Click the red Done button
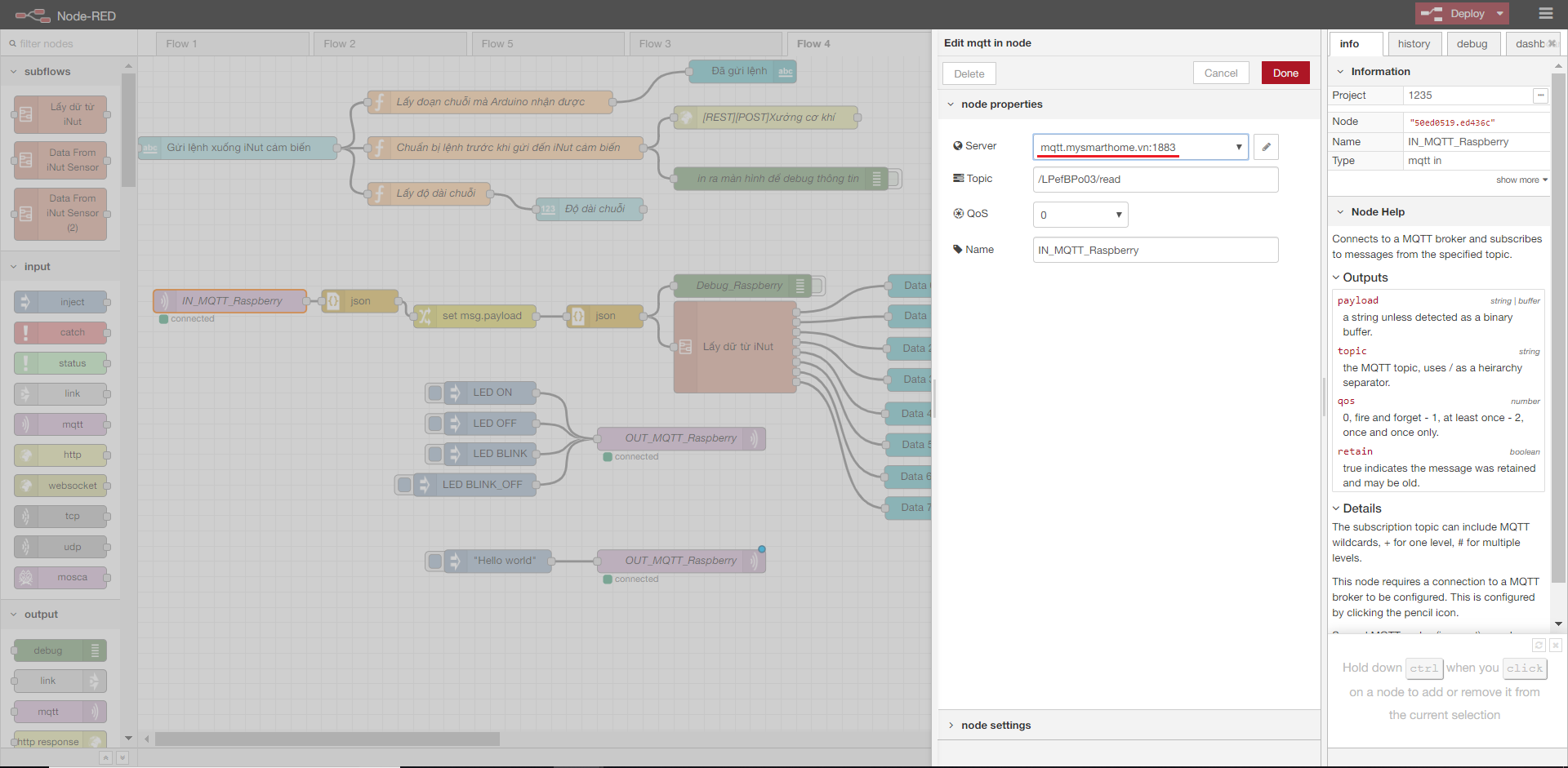This screenshot has width=1568, height=768. (x=1285, y=73)
